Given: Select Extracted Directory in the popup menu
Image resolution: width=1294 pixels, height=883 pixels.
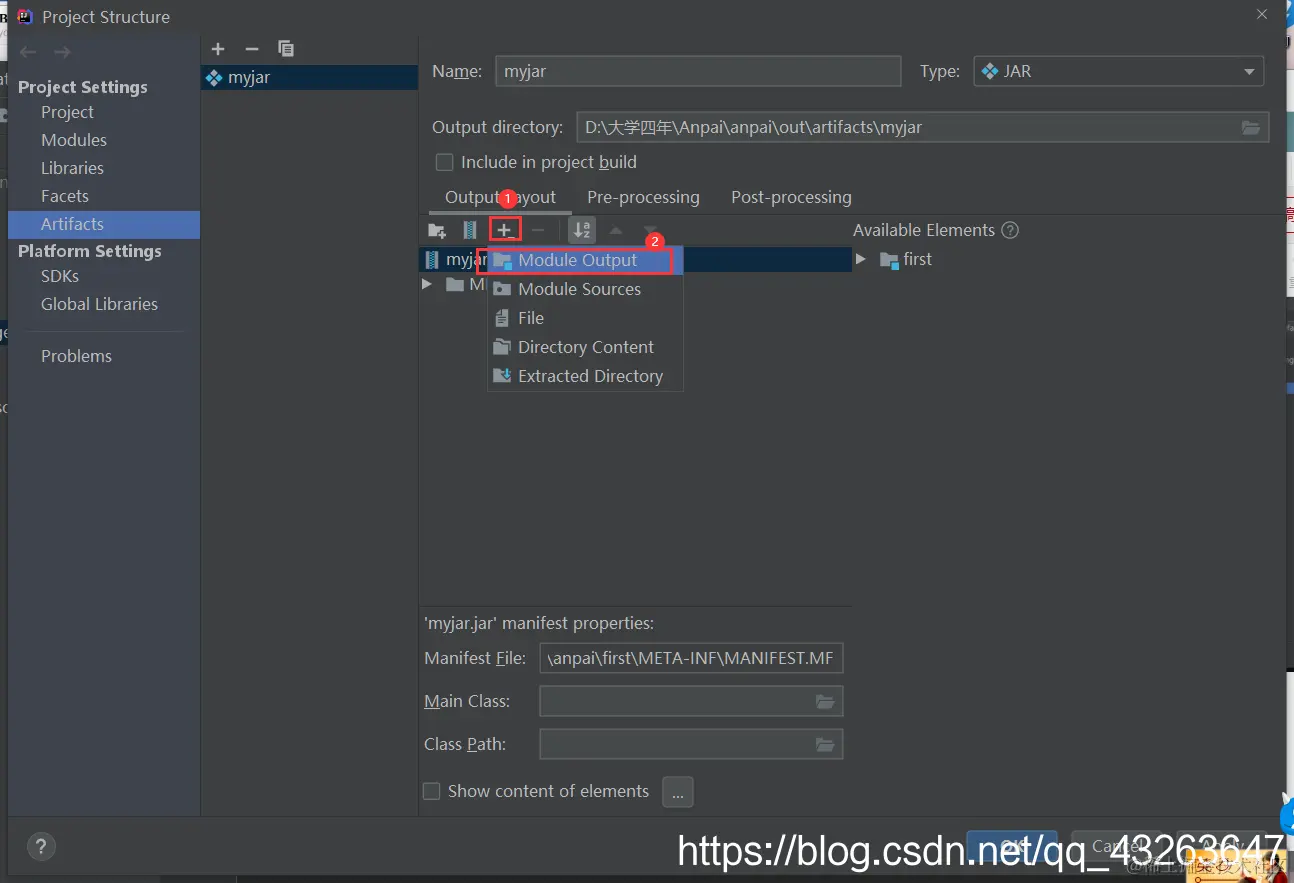Looking at the screenshot, I should (x=585, y=376).
